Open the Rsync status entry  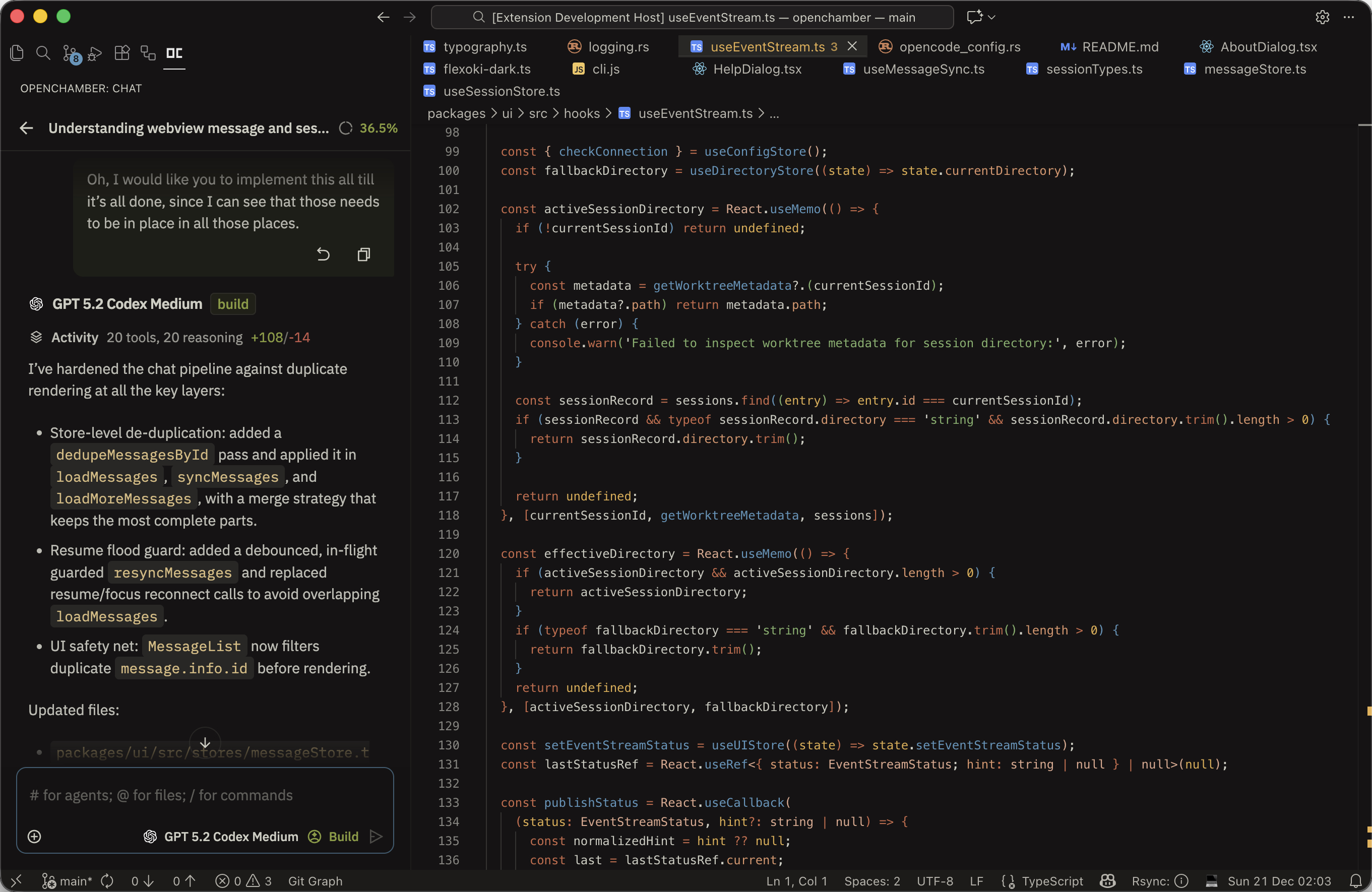(x=1160, y=880)
